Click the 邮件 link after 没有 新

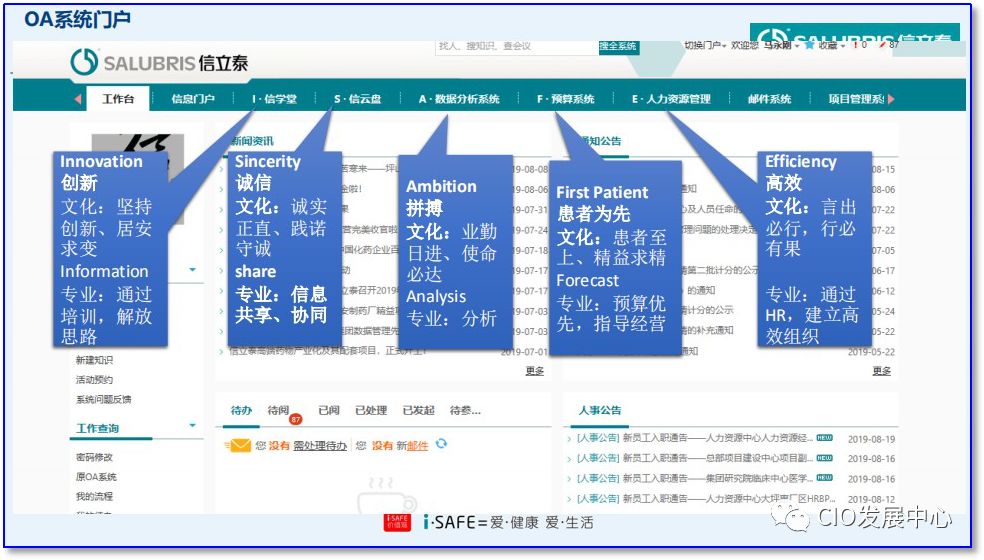417,445
